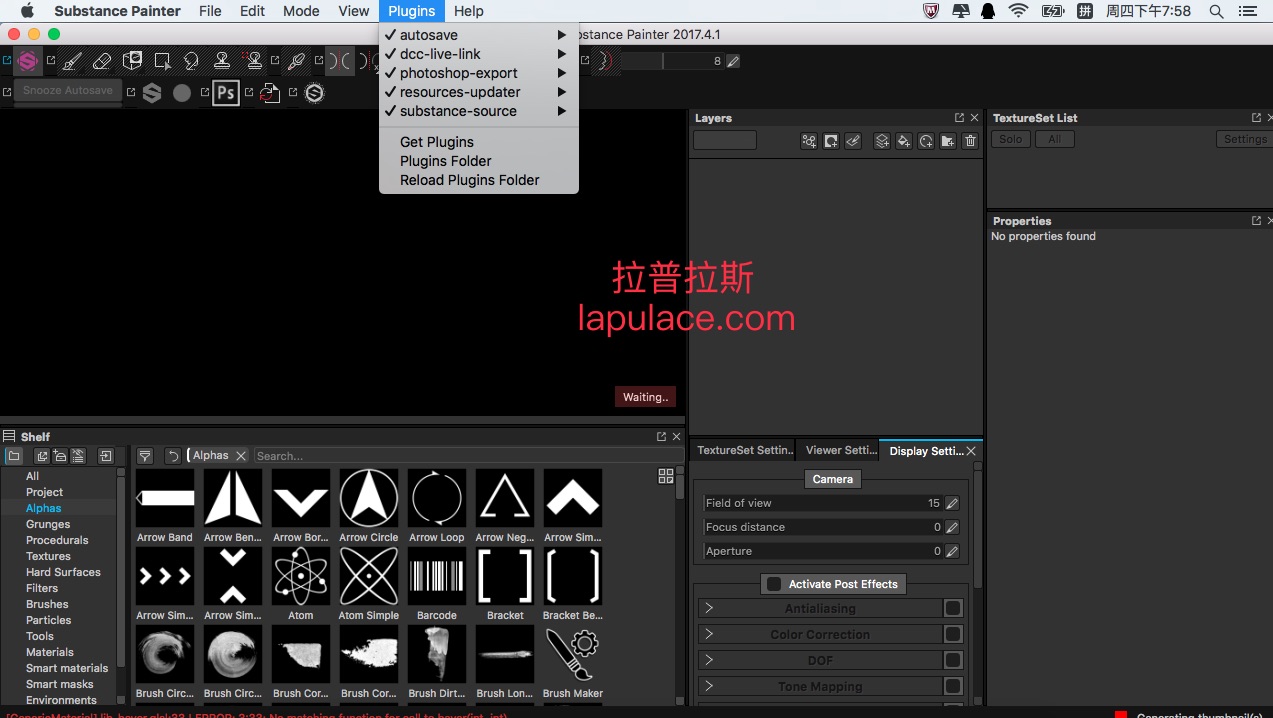The height and width of the screenshot is (718, 1273).
Task: Select the Eraser tool in toolbar
Action: coord(101,61)
